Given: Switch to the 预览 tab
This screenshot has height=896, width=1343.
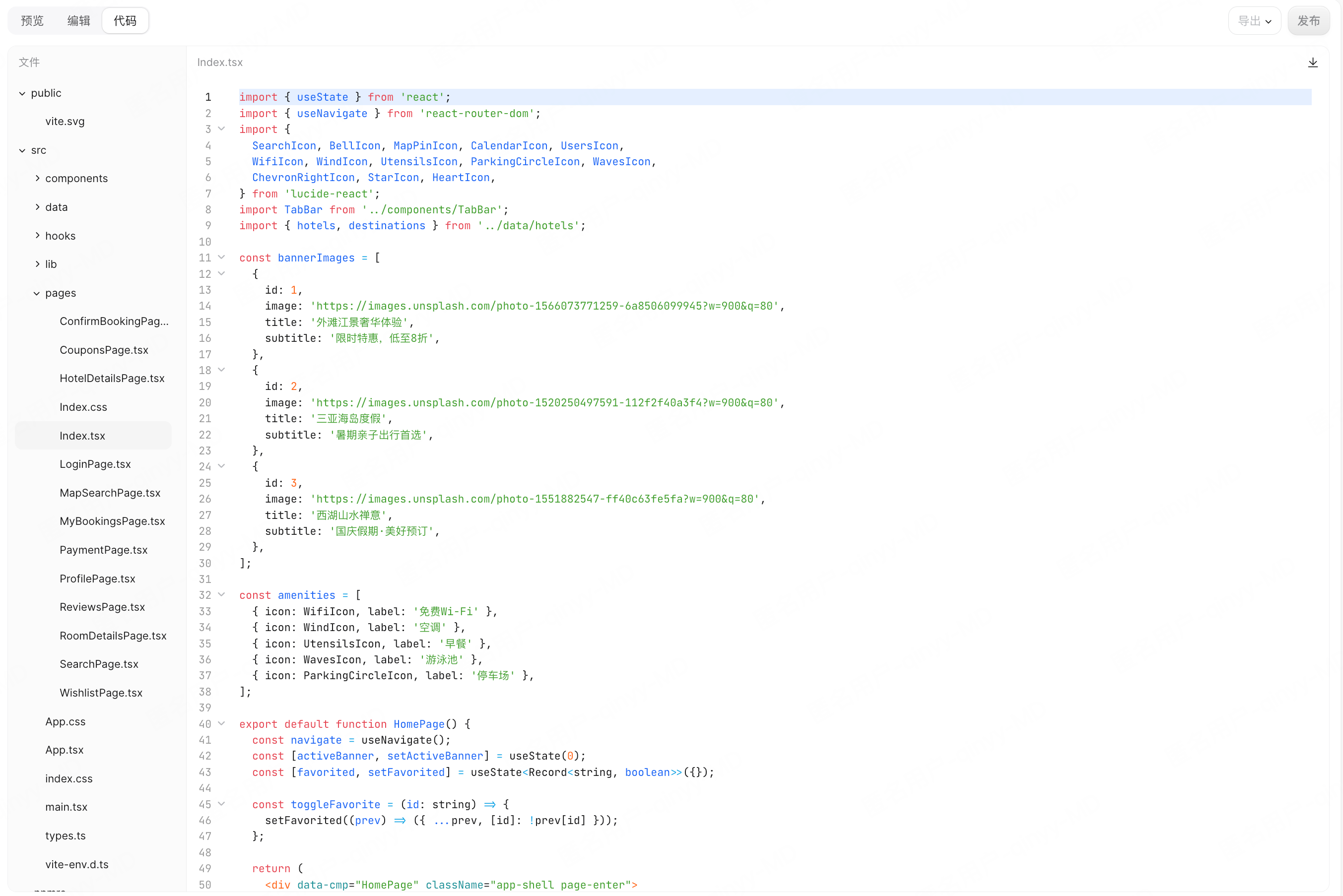Looking at the screenshot, I should [32, 21].
